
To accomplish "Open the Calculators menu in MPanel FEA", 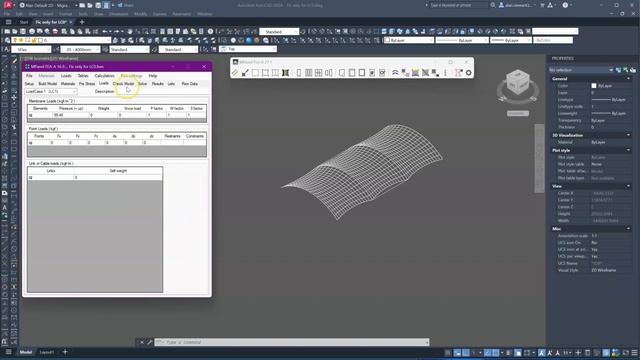I will [104, 76].
